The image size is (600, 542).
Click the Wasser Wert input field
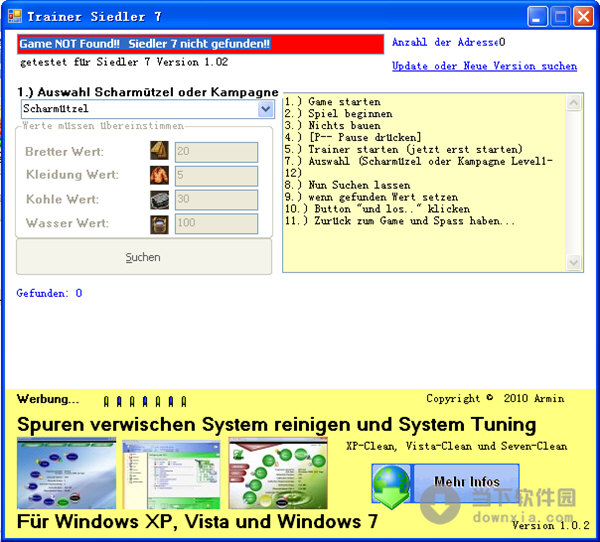[216, 224]
